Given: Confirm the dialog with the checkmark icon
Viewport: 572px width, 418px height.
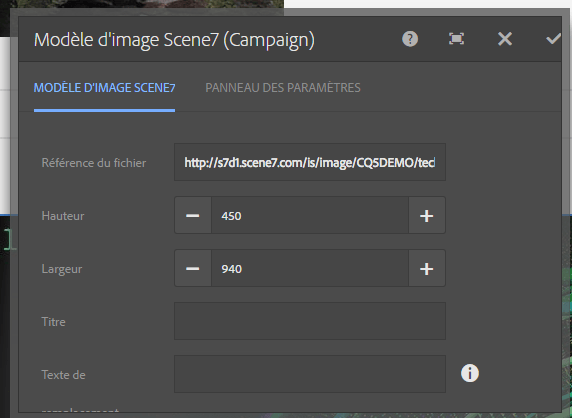Looking at the screenshot, I should [553, 39].
